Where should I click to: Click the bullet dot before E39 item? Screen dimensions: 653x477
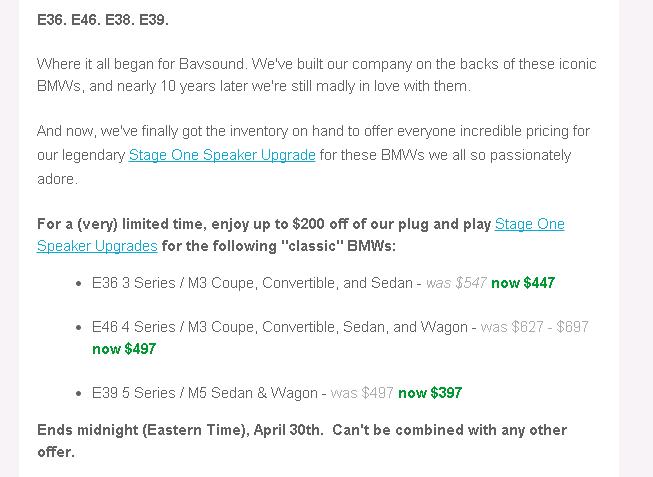pos(79,394)
